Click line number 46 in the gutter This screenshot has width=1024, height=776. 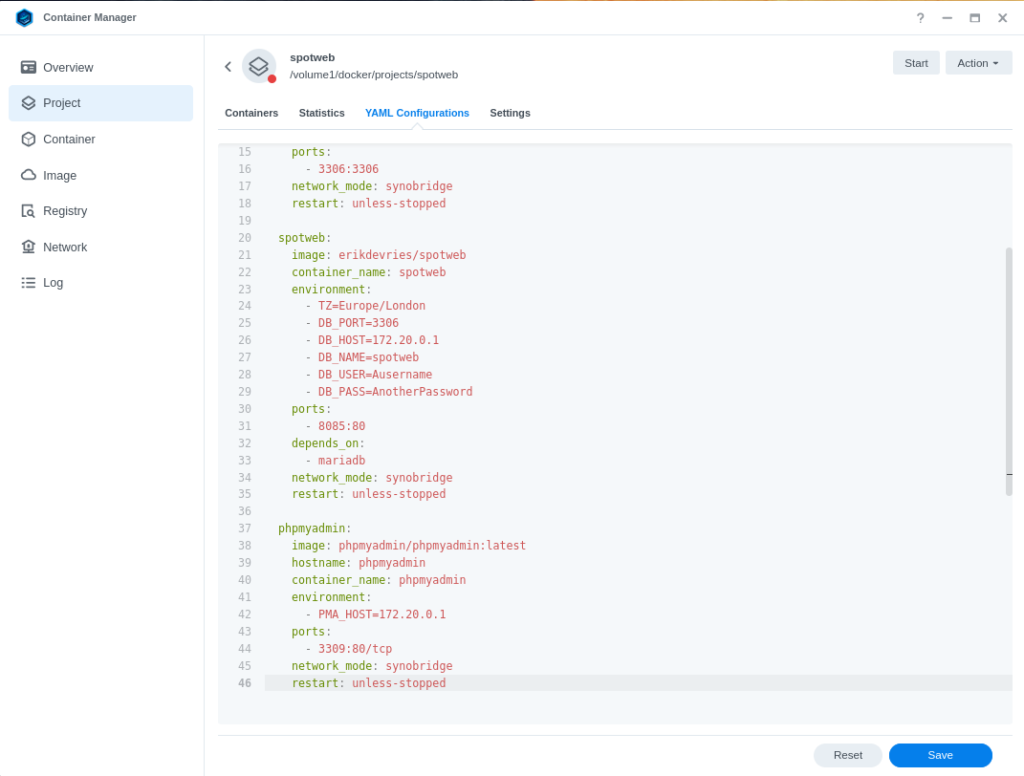click(x=244, y=683)
